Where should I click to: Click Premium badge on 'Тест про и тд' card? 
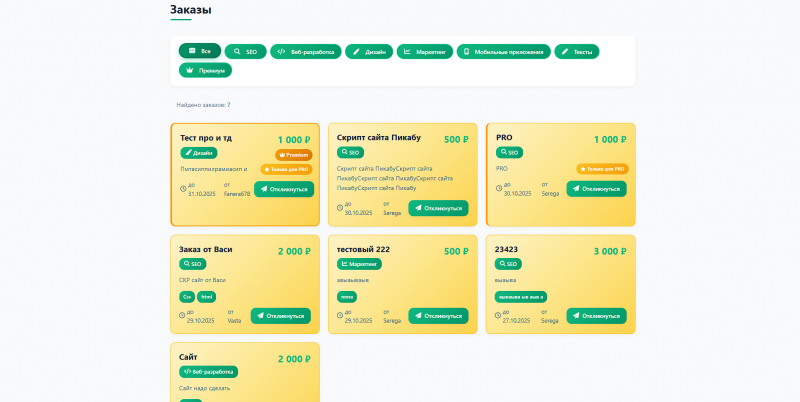[x=294, y=155]
